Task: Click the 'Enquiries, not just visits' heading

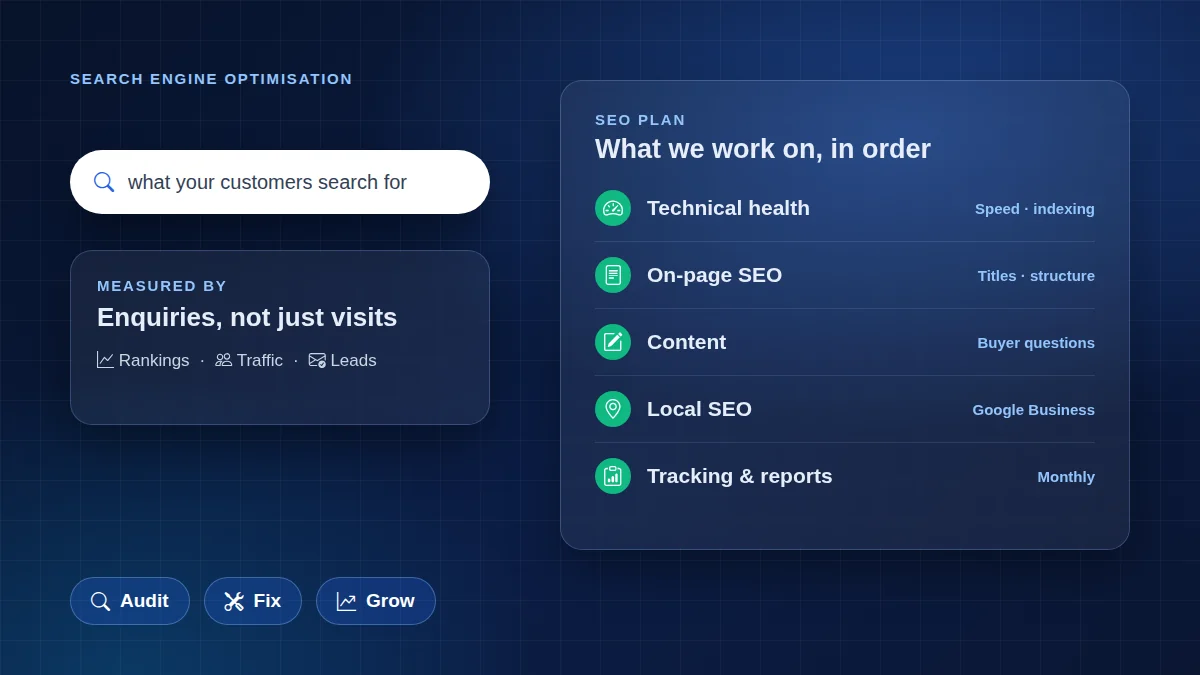Action: pyautogui.click(x=247, y=317)
